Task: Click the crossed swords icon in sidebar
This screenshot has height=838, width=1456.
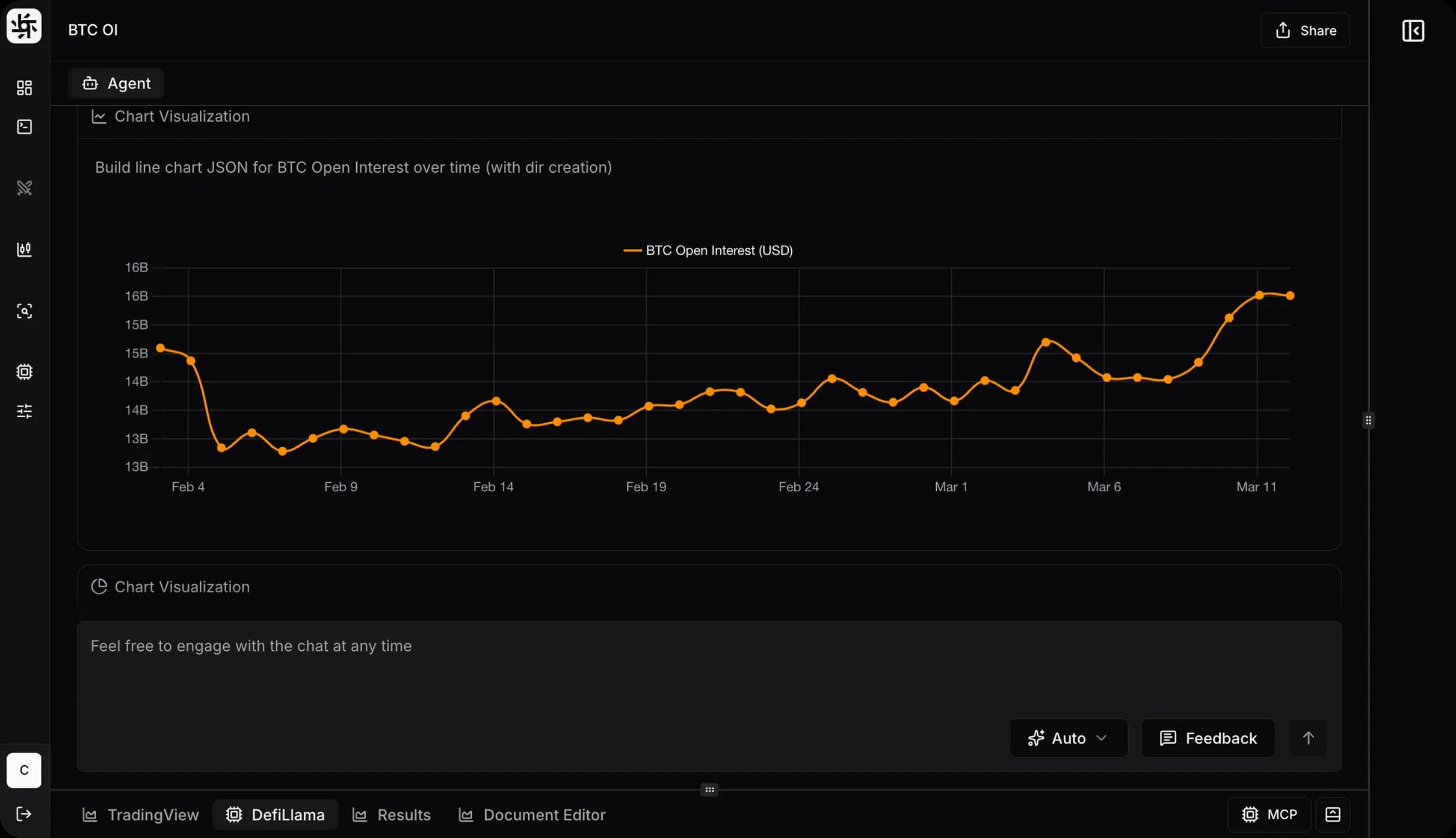Action: 24,188
